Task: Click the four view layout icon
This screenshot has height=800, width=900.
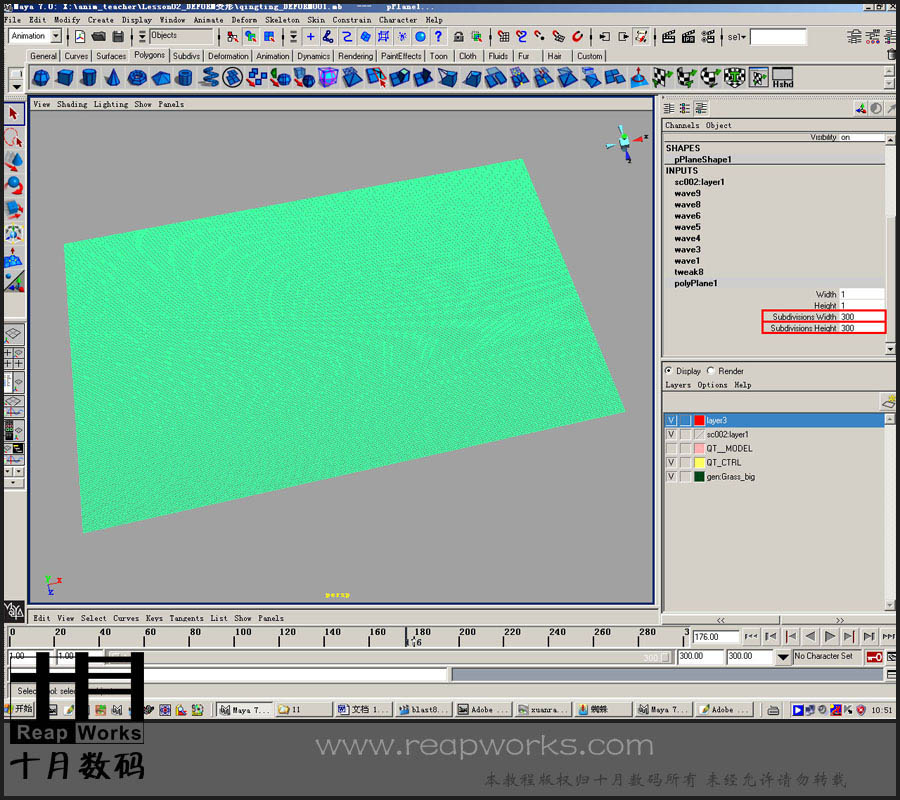Action: [x=14, y=358]
